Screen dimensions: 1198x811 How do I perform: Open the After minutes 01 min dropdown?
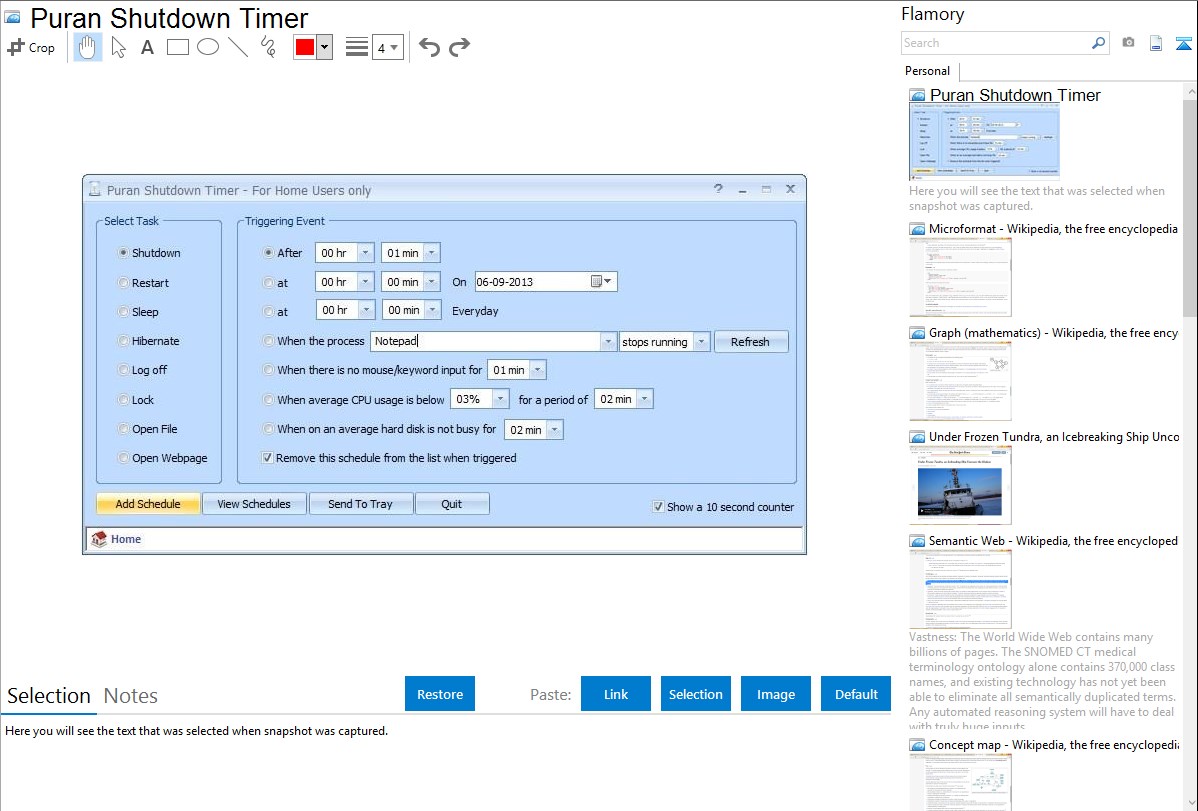pyautogui.click(x=432, y=253)
